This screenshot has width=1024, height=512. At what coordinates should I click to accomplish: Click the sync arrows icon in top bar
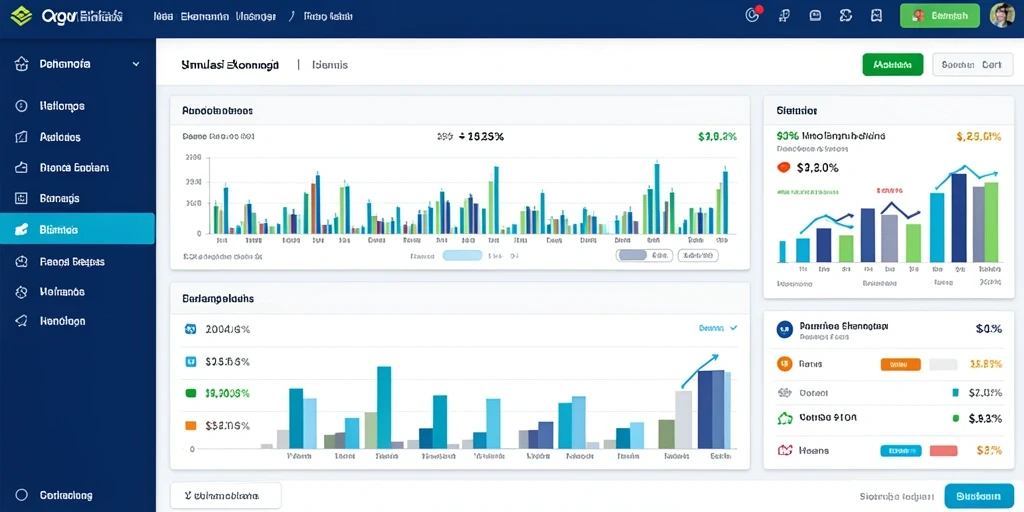(846, 16)
